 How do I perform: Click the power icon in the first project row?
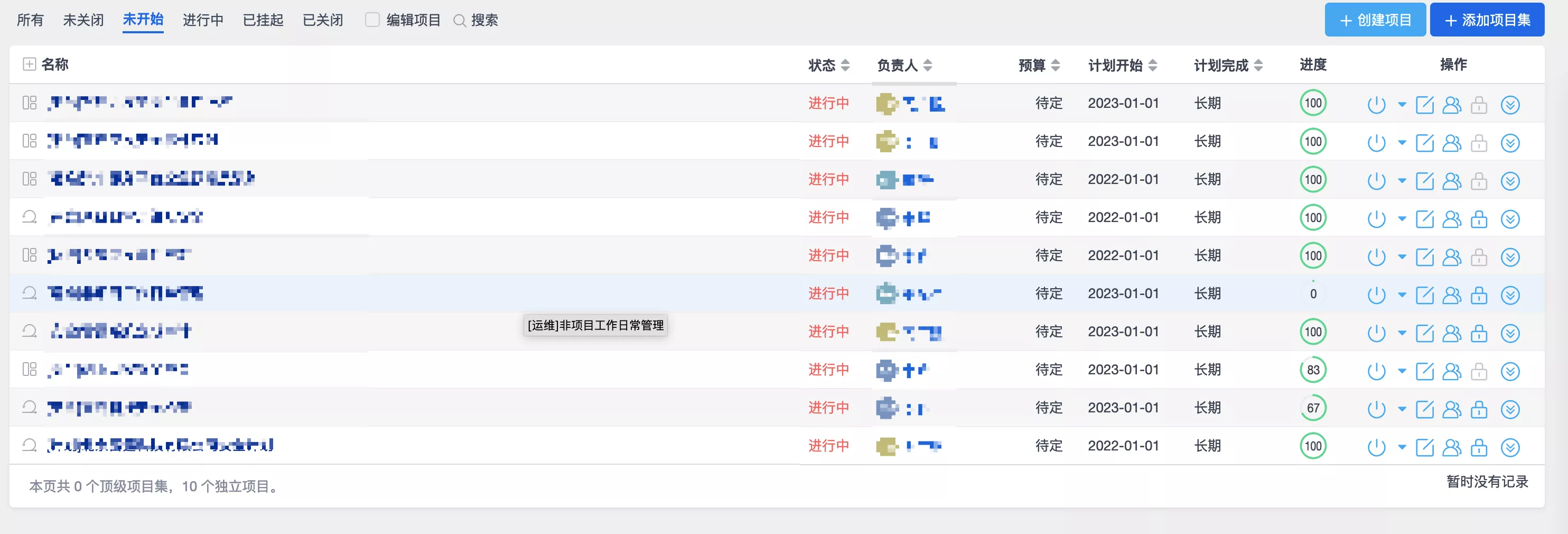point(1376,105)
